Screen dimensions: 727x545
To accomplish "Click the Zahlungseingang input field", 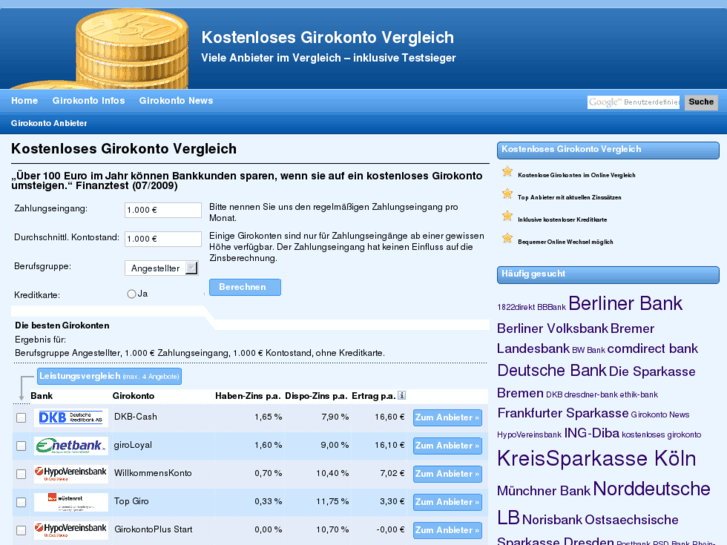I will (163, 210).
